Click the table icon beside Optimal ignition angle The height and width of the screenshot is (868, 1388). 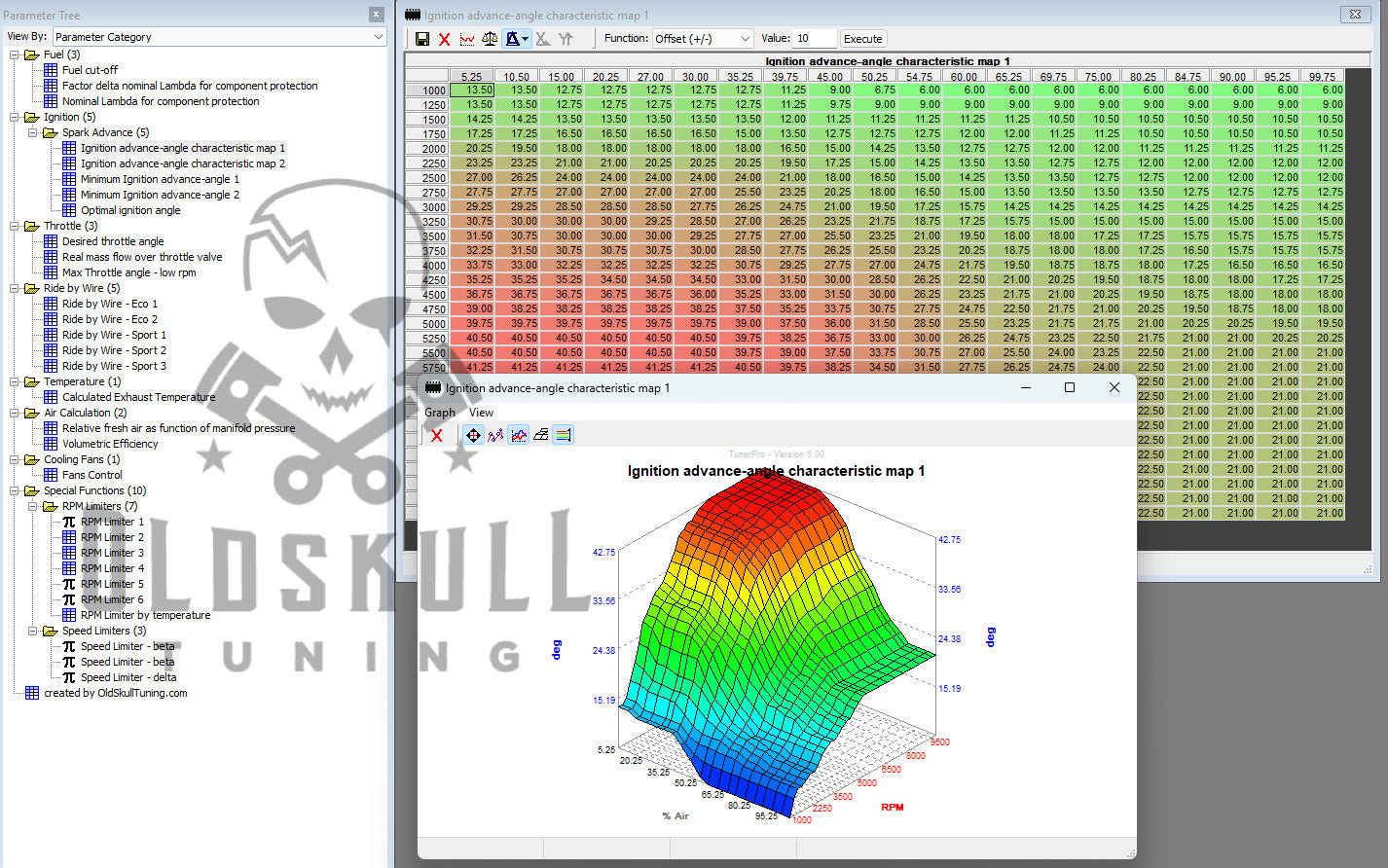point(69,210)
